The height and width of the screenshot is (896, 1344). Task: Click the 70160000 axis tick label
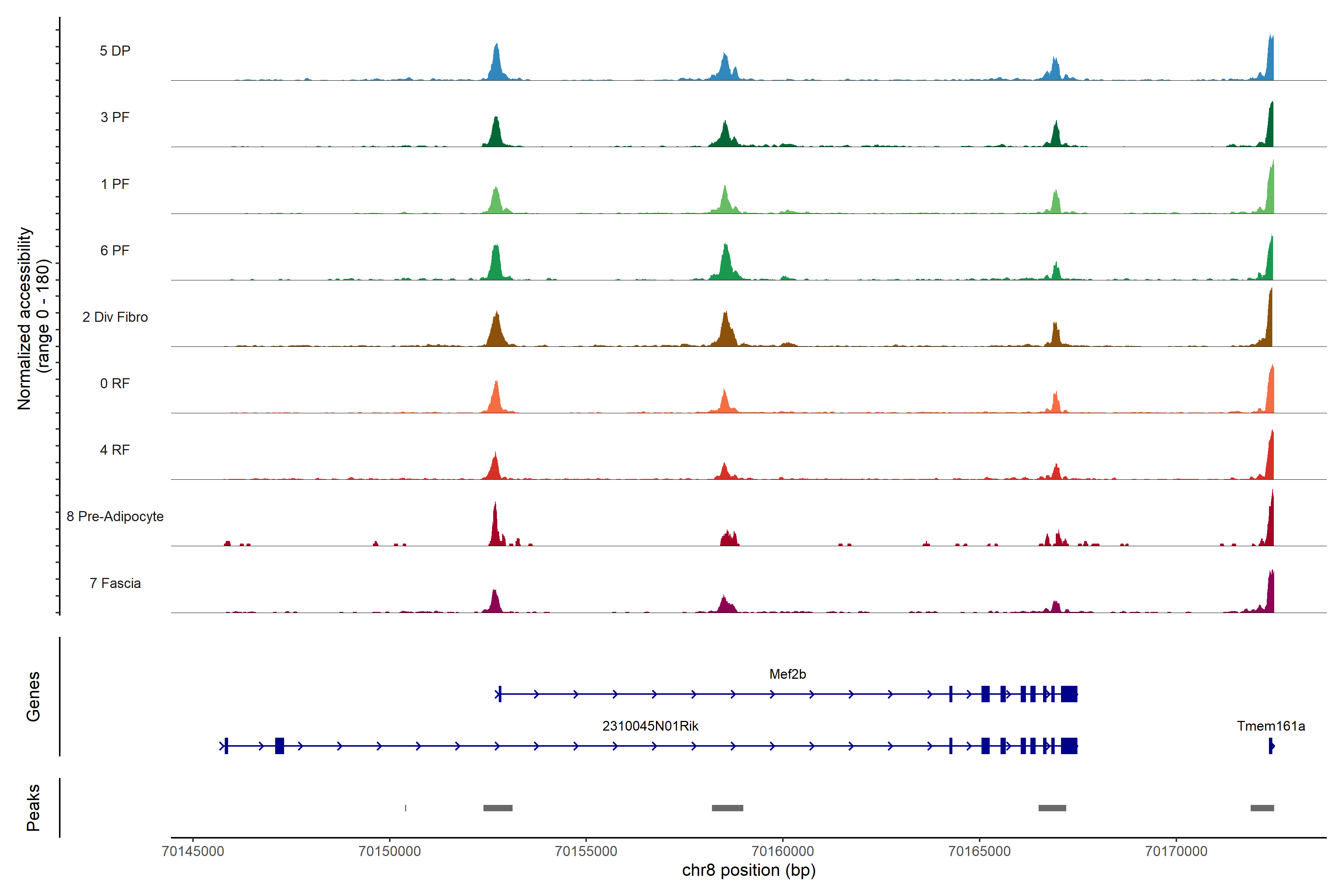tap(782, 851)
